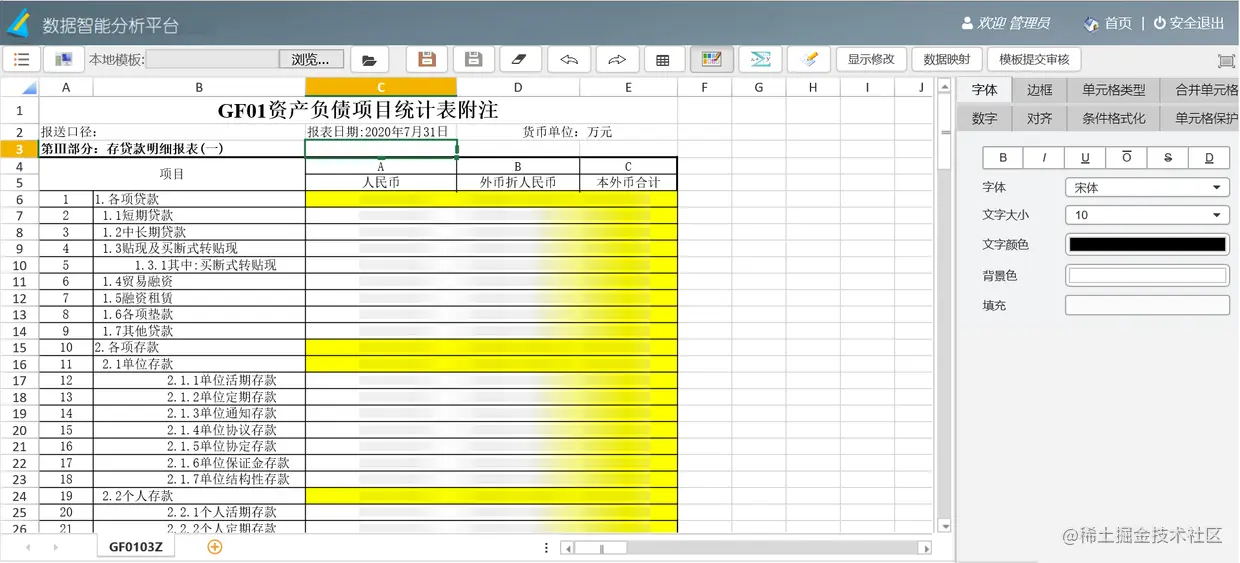Open the 文字大小 dropdown showing 10
This screenshot has height=563, width=1240.
point(1147,215)
